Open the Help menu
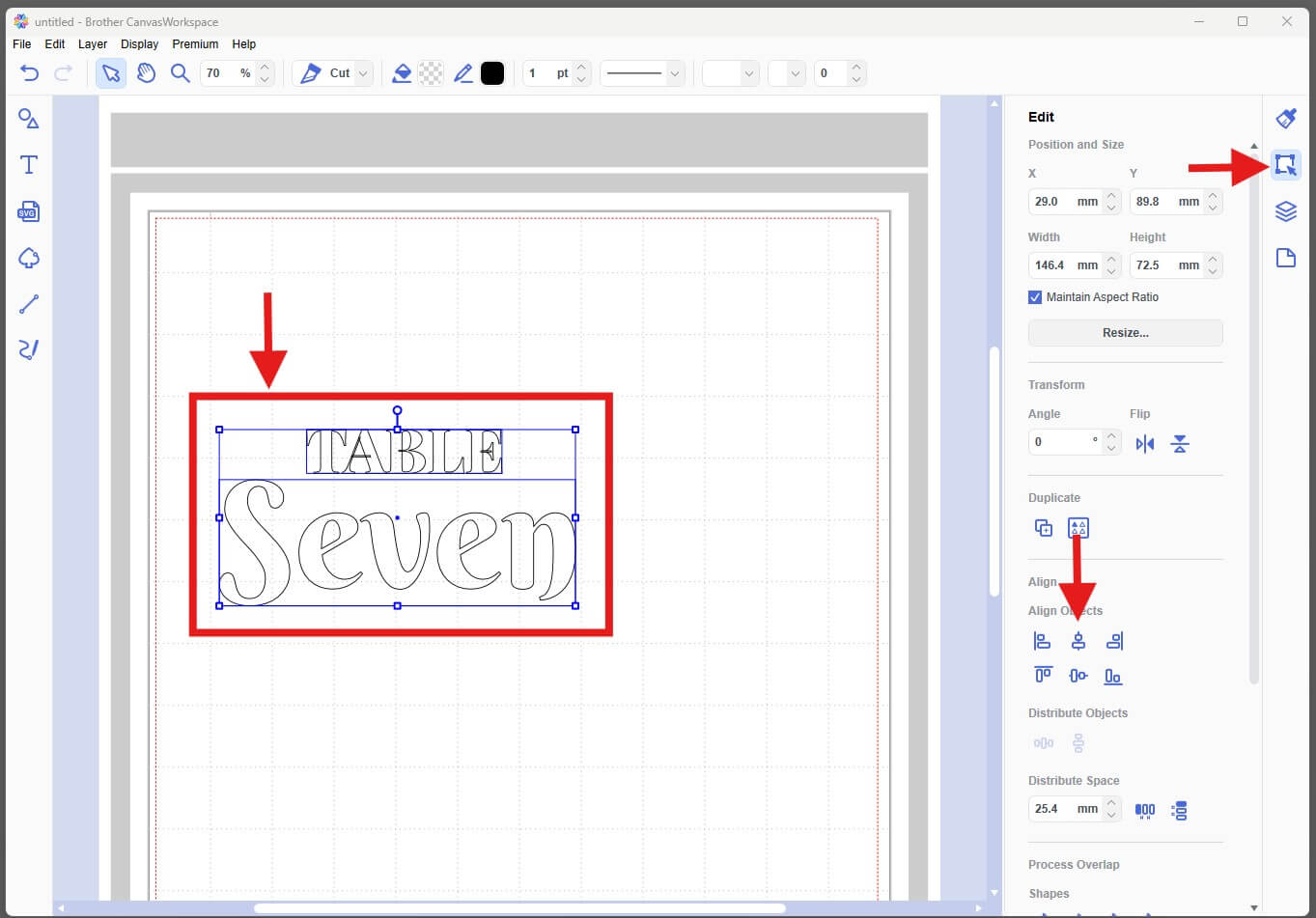 click(244, 44)
